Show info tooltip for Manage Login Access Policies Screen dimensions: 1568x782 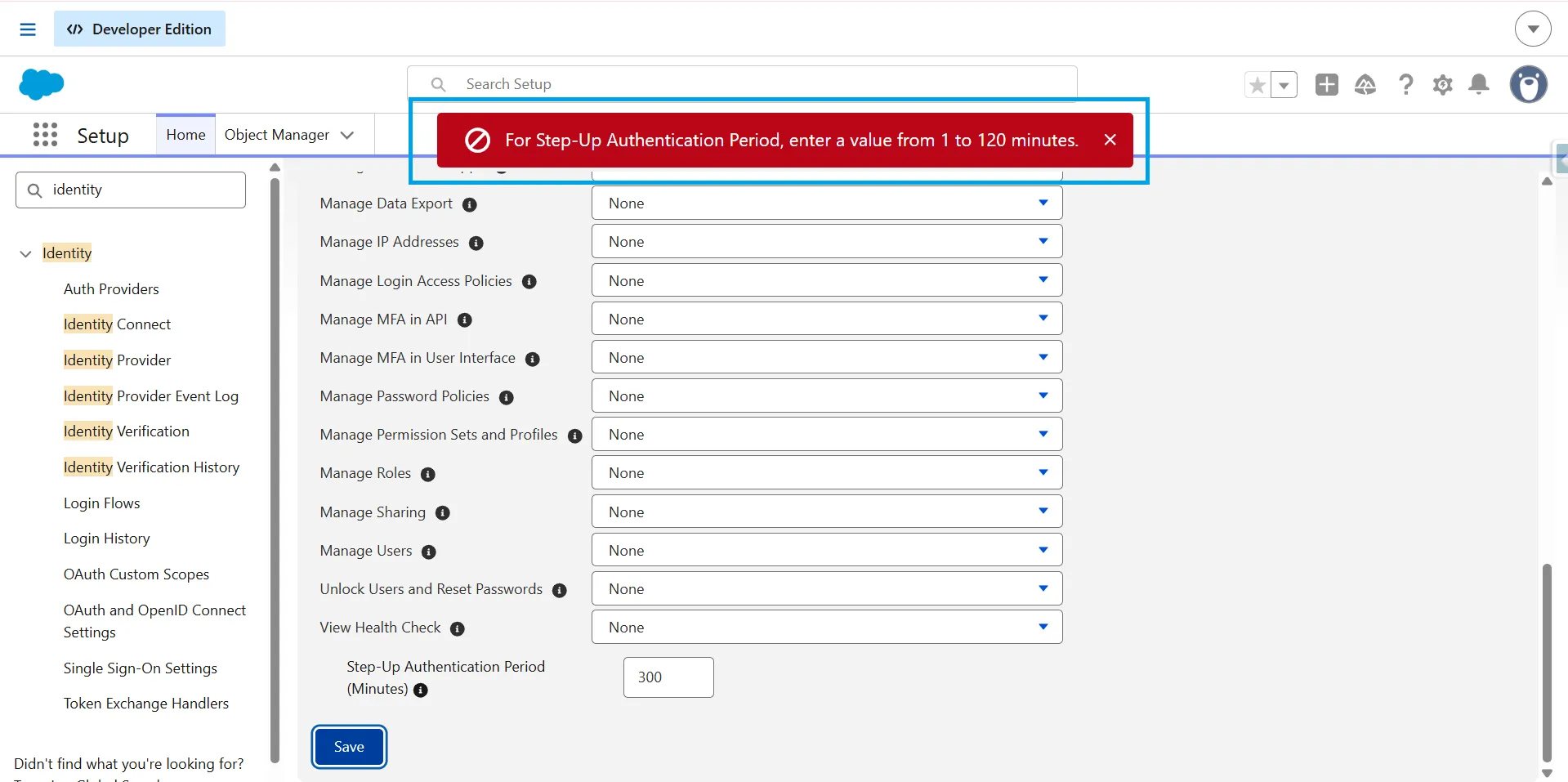[x=529, y=282]
